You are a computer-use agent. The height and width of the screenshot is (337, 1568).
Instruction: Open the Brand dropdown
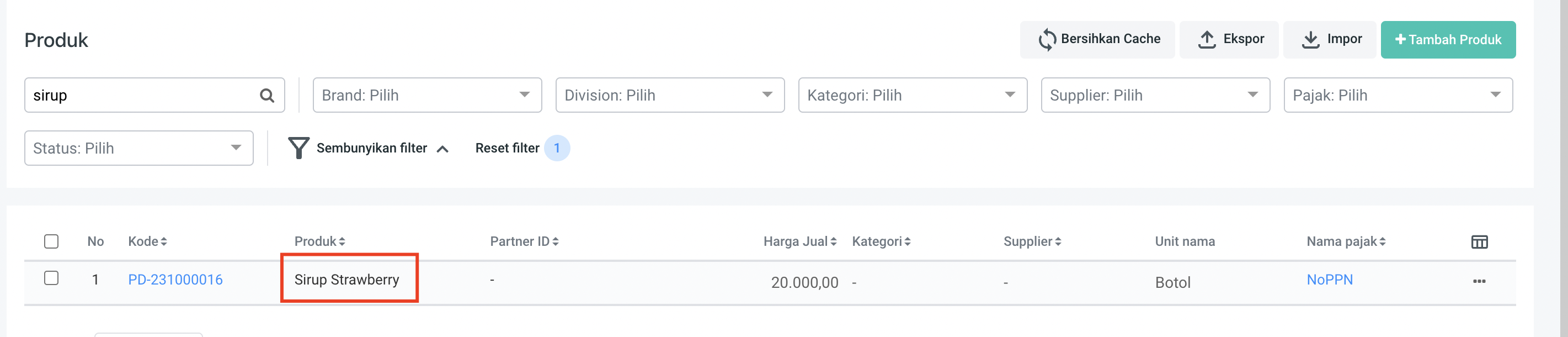(x=426, y=96)
